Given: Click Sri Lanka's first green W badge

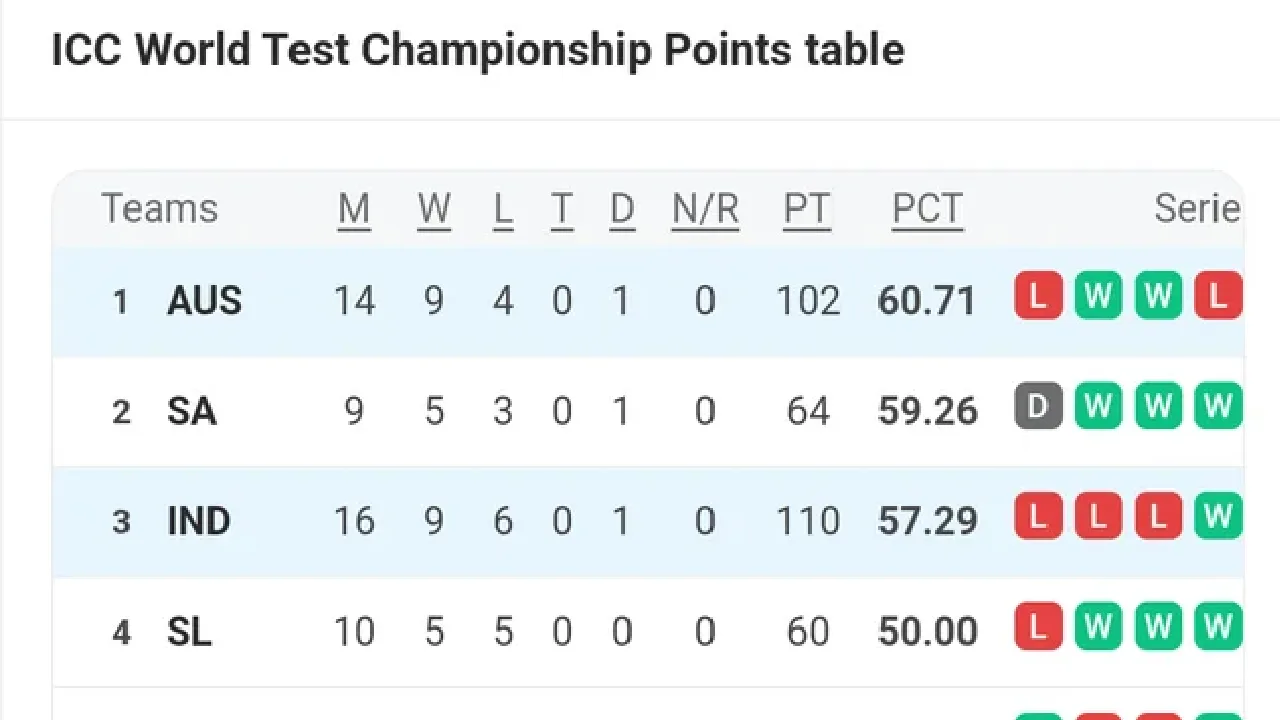Looking at the screenshot, I should (1098, 627).
